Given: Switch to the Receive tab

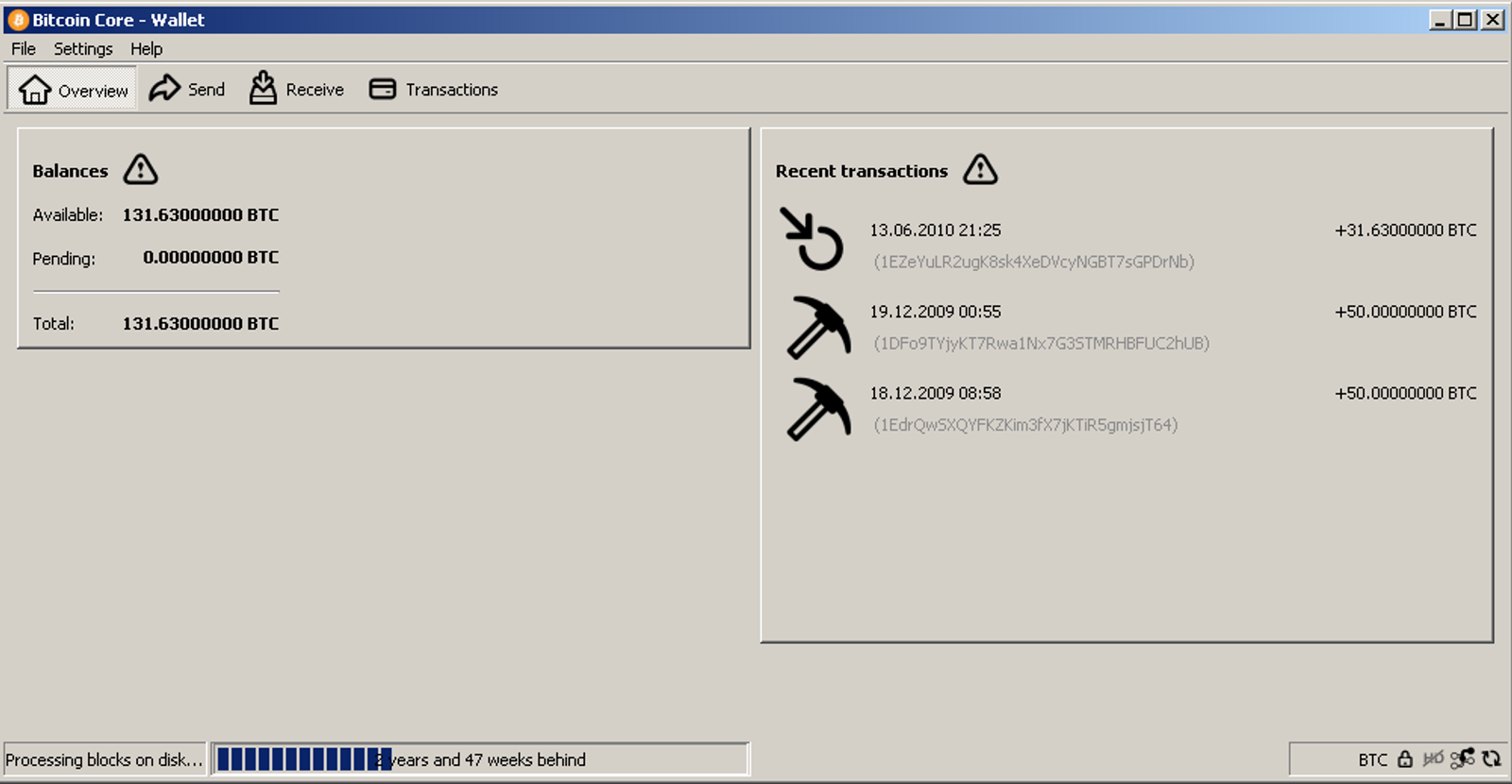Looking at the screenshot, I should point(296,90).
